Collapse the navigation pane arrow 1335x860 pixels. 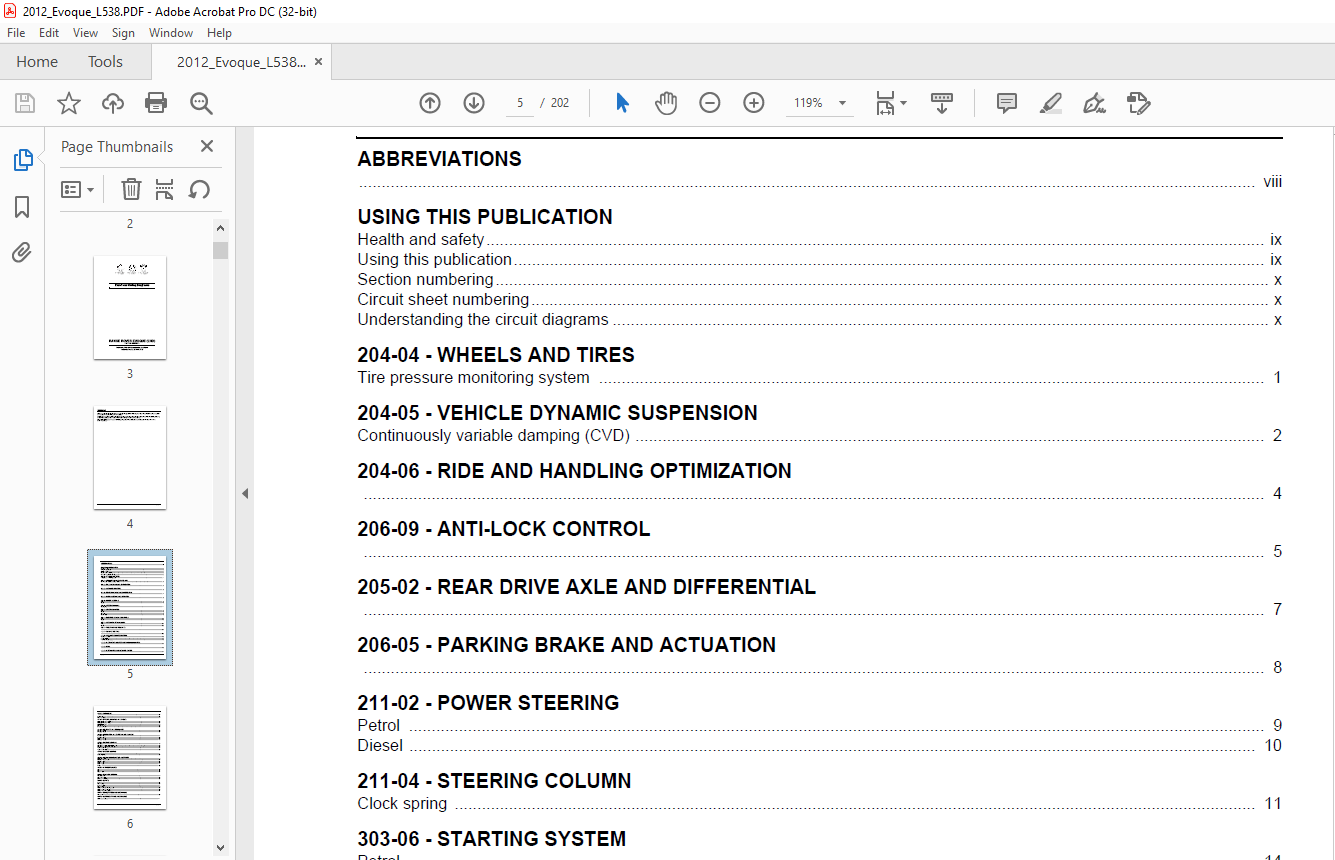coord(245,493)
